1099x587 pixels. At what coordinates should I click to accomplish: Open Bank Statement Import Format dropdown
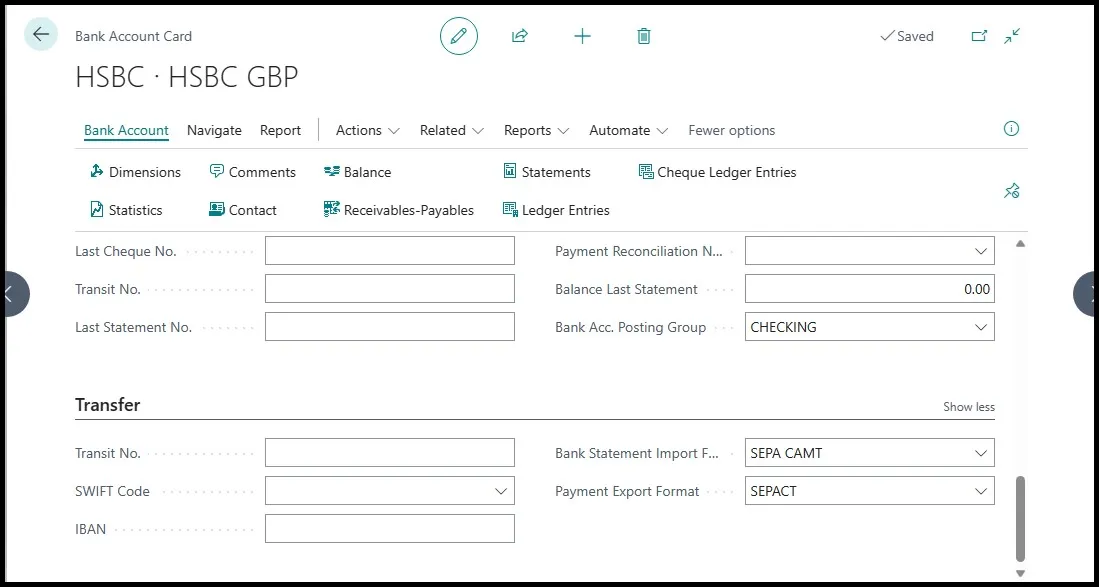981,453
